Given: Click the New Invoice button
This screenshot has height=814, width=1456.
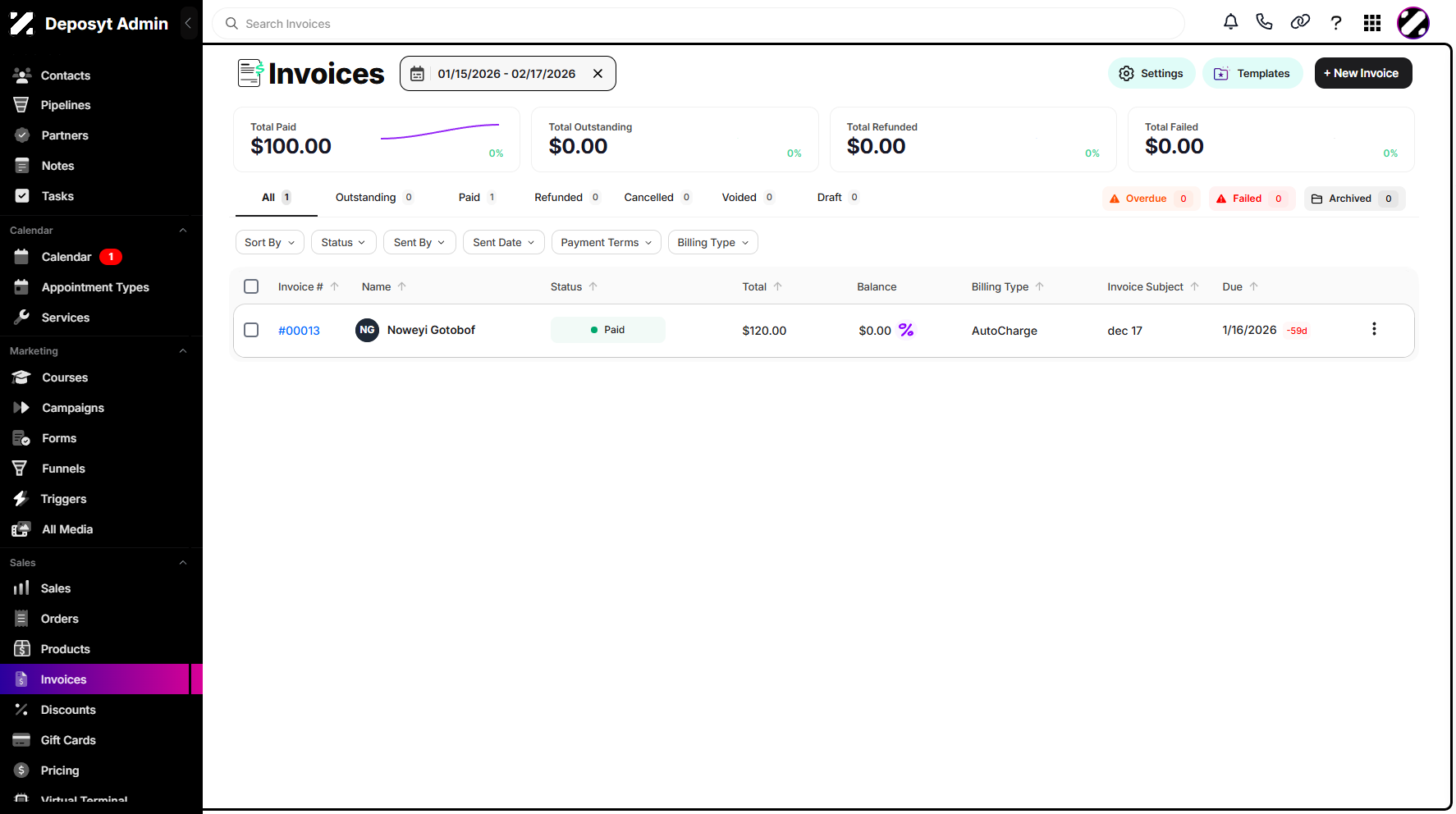Looking at the screenshot, I should (x=1363, y=73).
